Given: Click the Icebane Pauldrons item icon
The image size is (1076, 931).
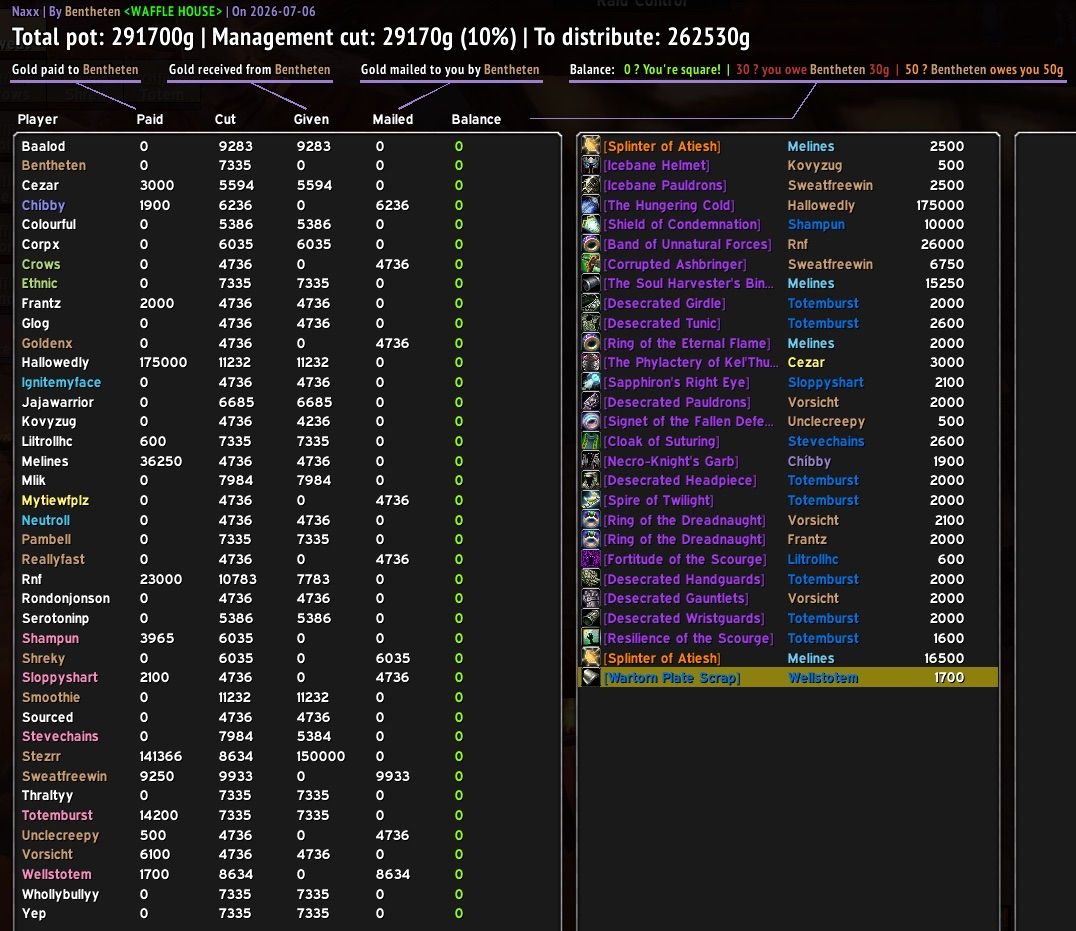Looking at the screenshot, I should point(591,185).
